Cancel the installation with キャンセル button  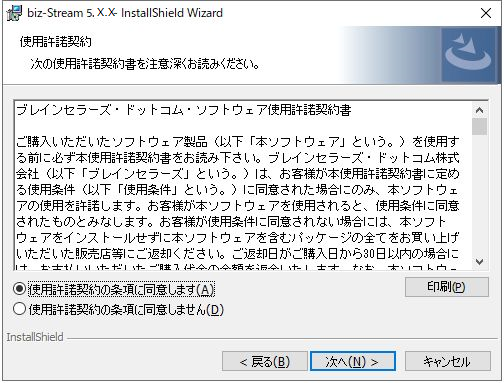pyautogui.click(x=448, y=361)
